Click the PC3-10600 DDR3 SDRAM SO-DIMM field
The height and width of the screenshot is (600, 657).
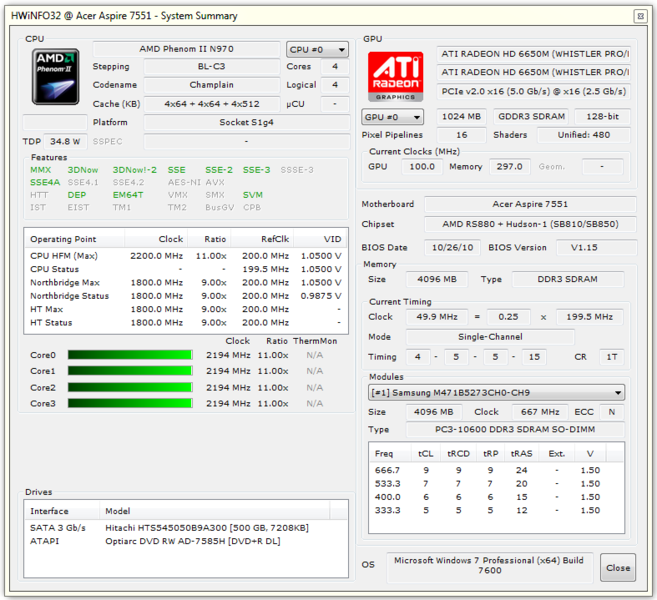[515, 429]
